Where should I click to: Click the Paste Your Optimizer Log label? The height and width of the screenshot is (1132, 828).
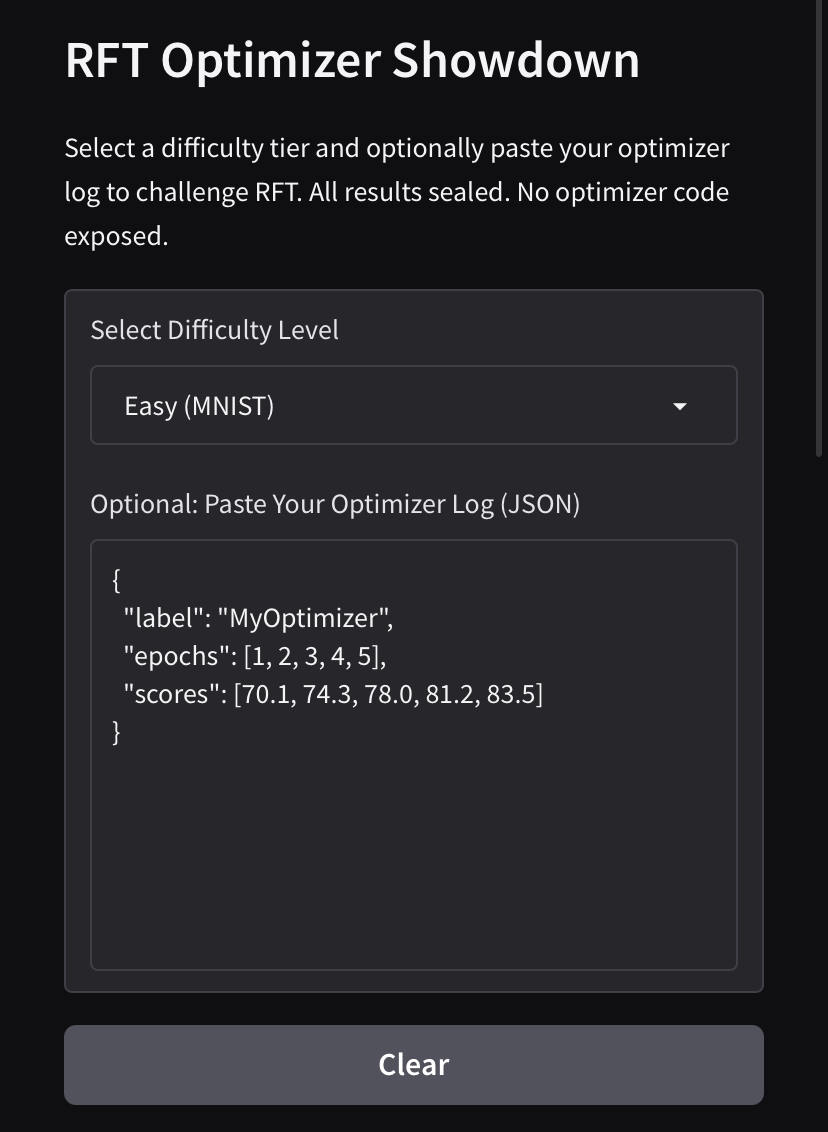pyautogui.click(x=335, y=504)
